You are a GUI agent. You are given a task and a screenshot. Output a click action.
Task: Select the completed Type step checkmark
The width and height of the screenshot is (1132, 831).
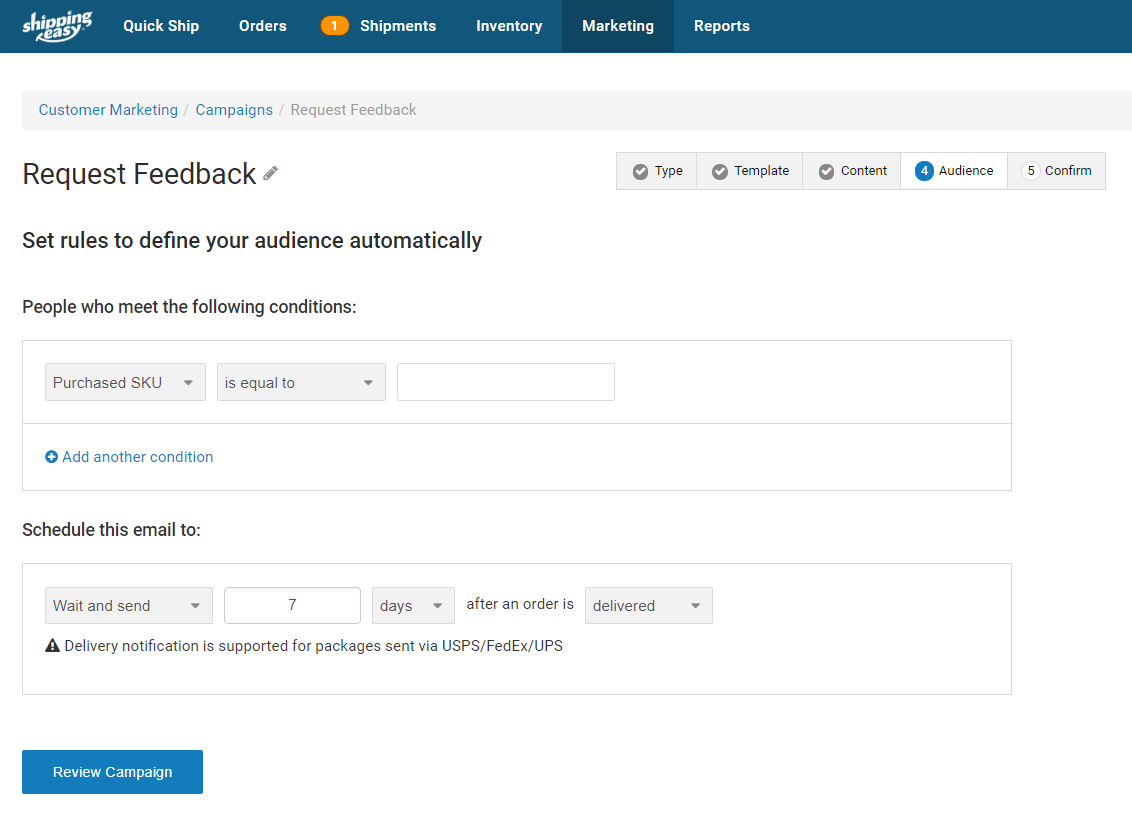coord(641,171)
